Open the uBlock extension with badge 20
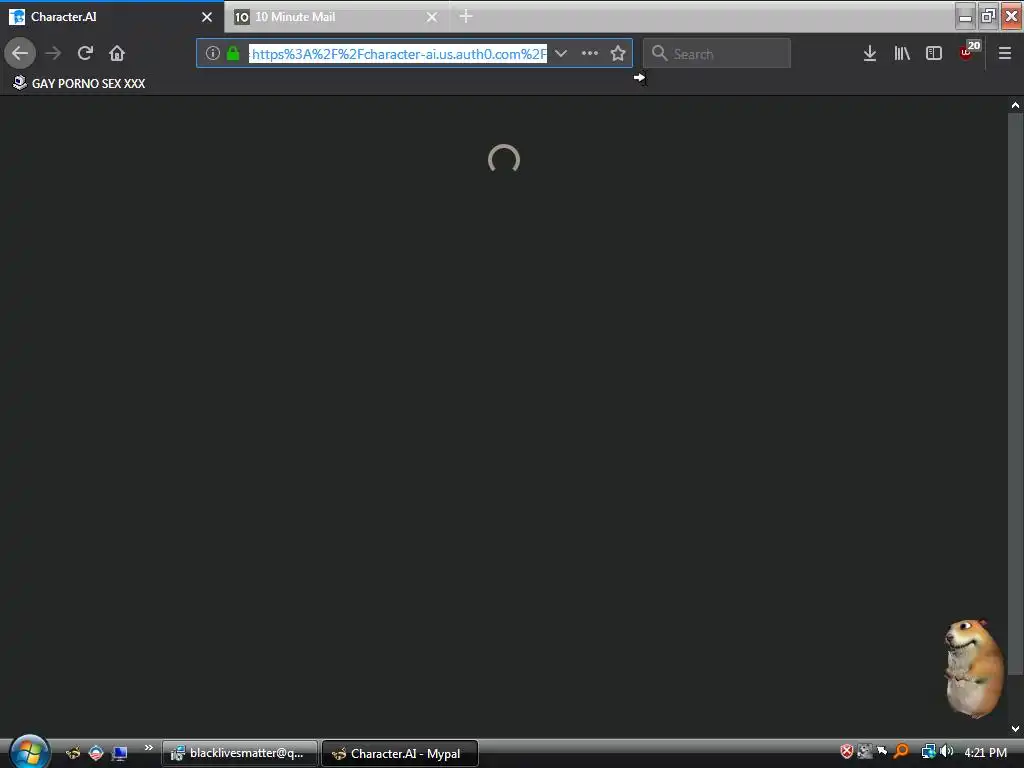 pyautogui.click(x=968, y=51)
